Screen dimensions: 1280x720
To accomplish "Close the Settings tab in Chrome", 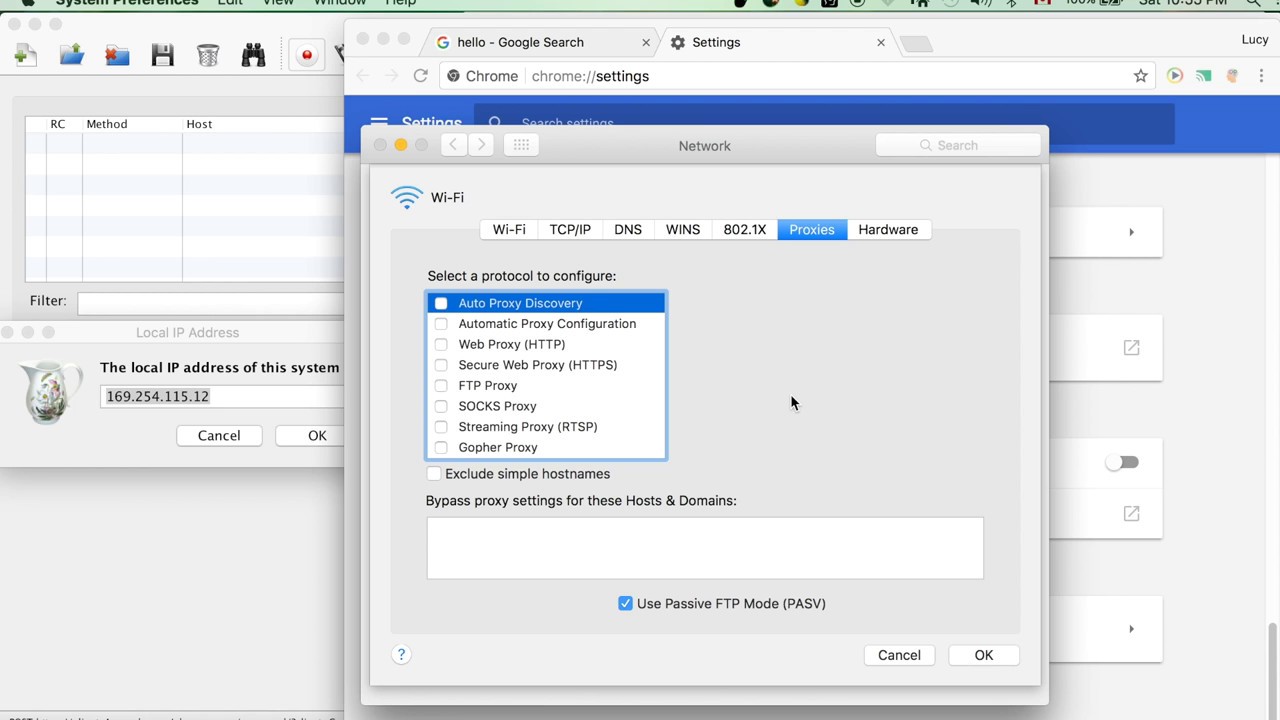I will [880, 42].
